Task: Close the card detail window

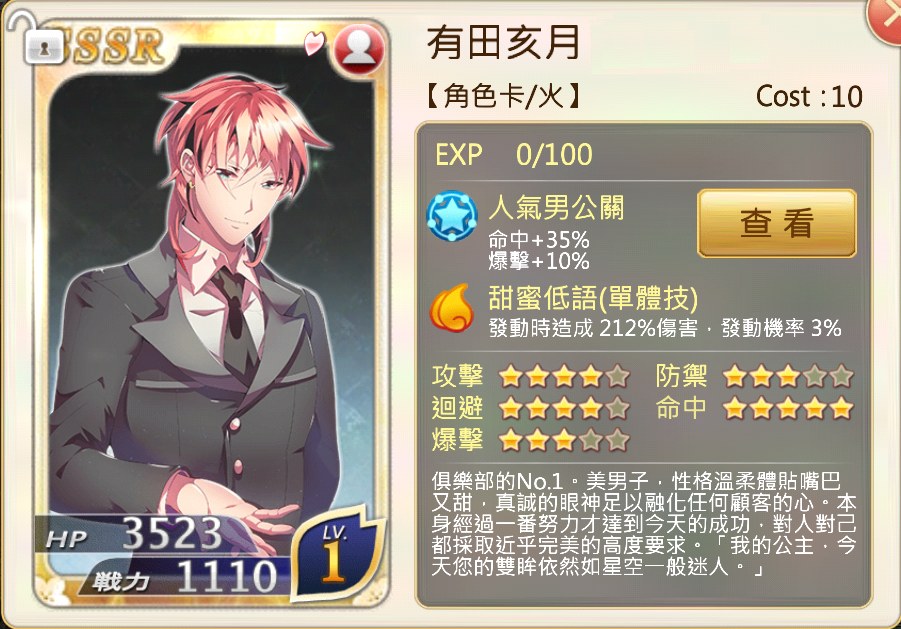Action: [x=887, y=17]
